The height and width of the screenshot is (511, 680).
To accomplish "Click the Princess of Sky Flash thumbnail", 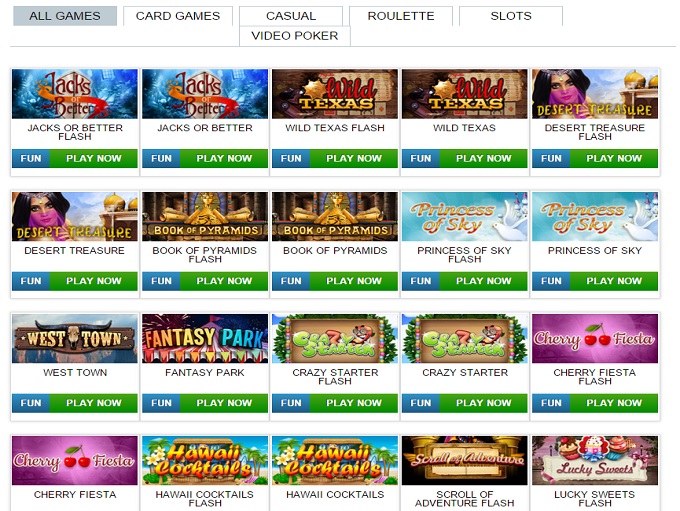I will coord(464,216).
